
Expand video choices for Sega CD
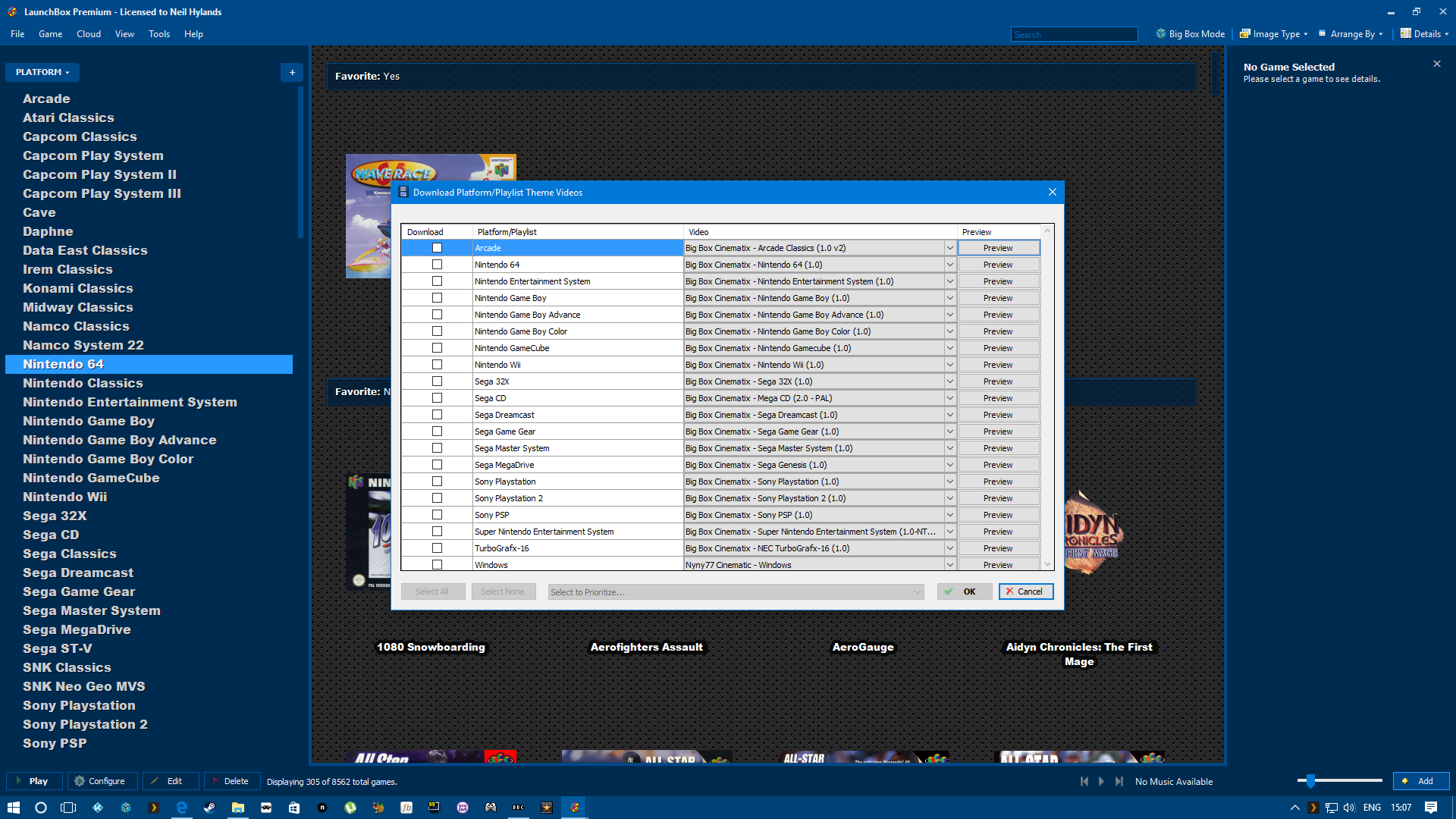tap(949, 398)
